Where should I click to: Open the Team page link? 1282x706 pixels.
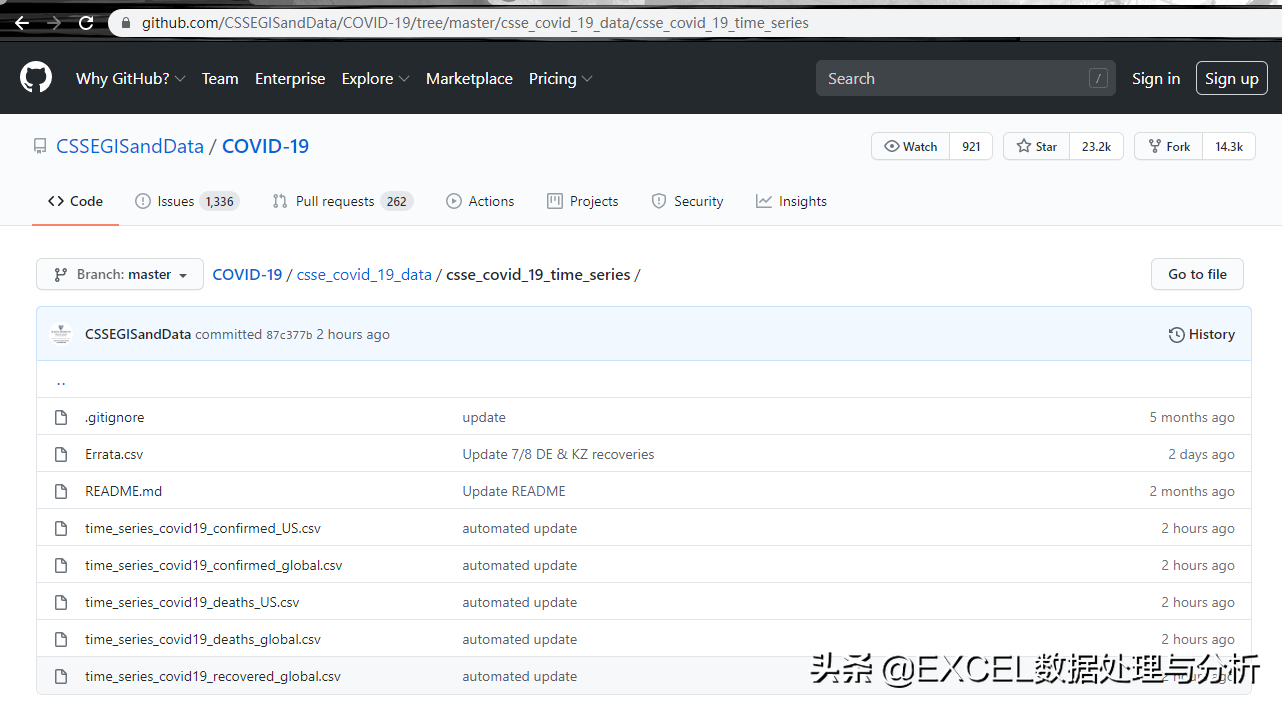(x=220, y=79)
